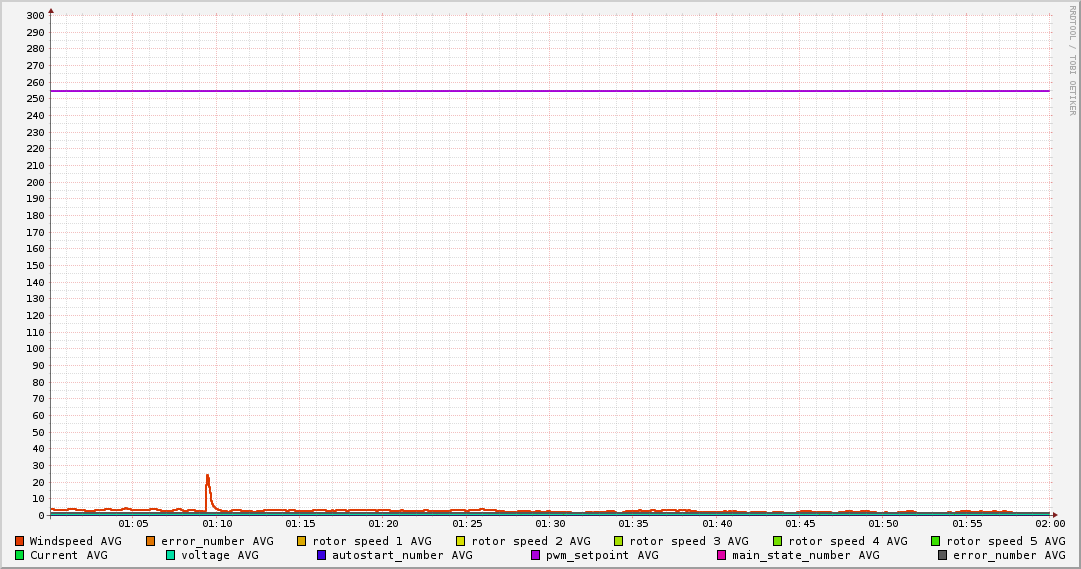Viewport: 1081px width, 569px height.
Task: Click the 01:45 time axis label
Action: click(800, 524)
